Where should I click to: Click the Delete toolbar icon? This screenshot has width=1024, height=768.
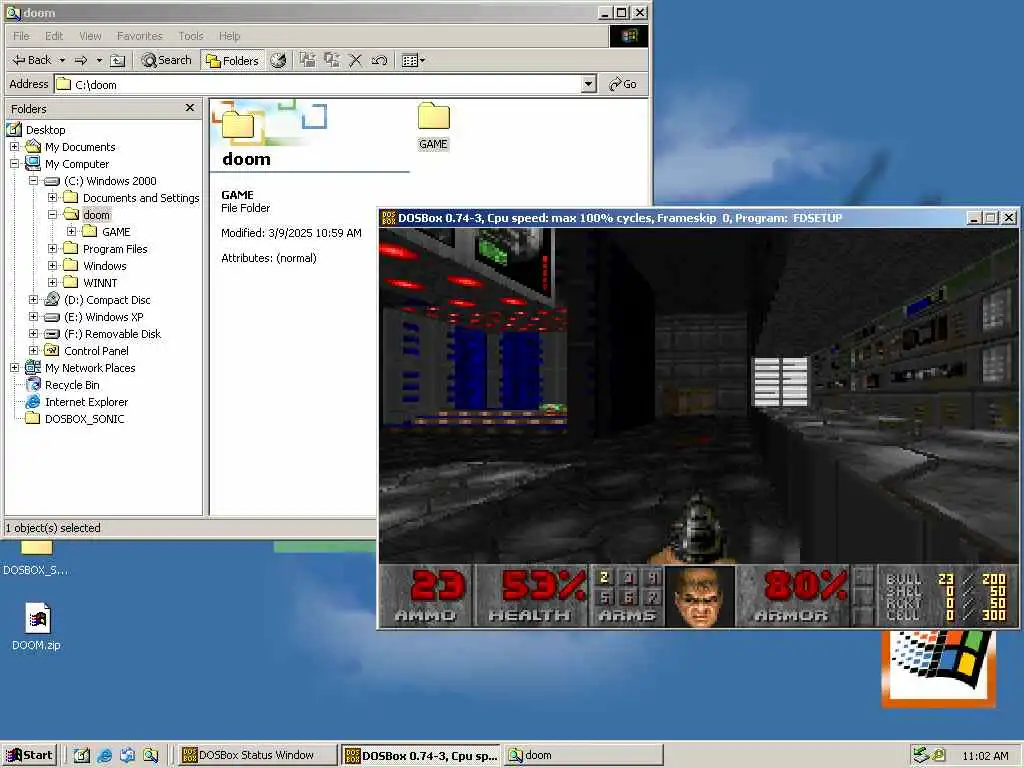pos(355,60)
